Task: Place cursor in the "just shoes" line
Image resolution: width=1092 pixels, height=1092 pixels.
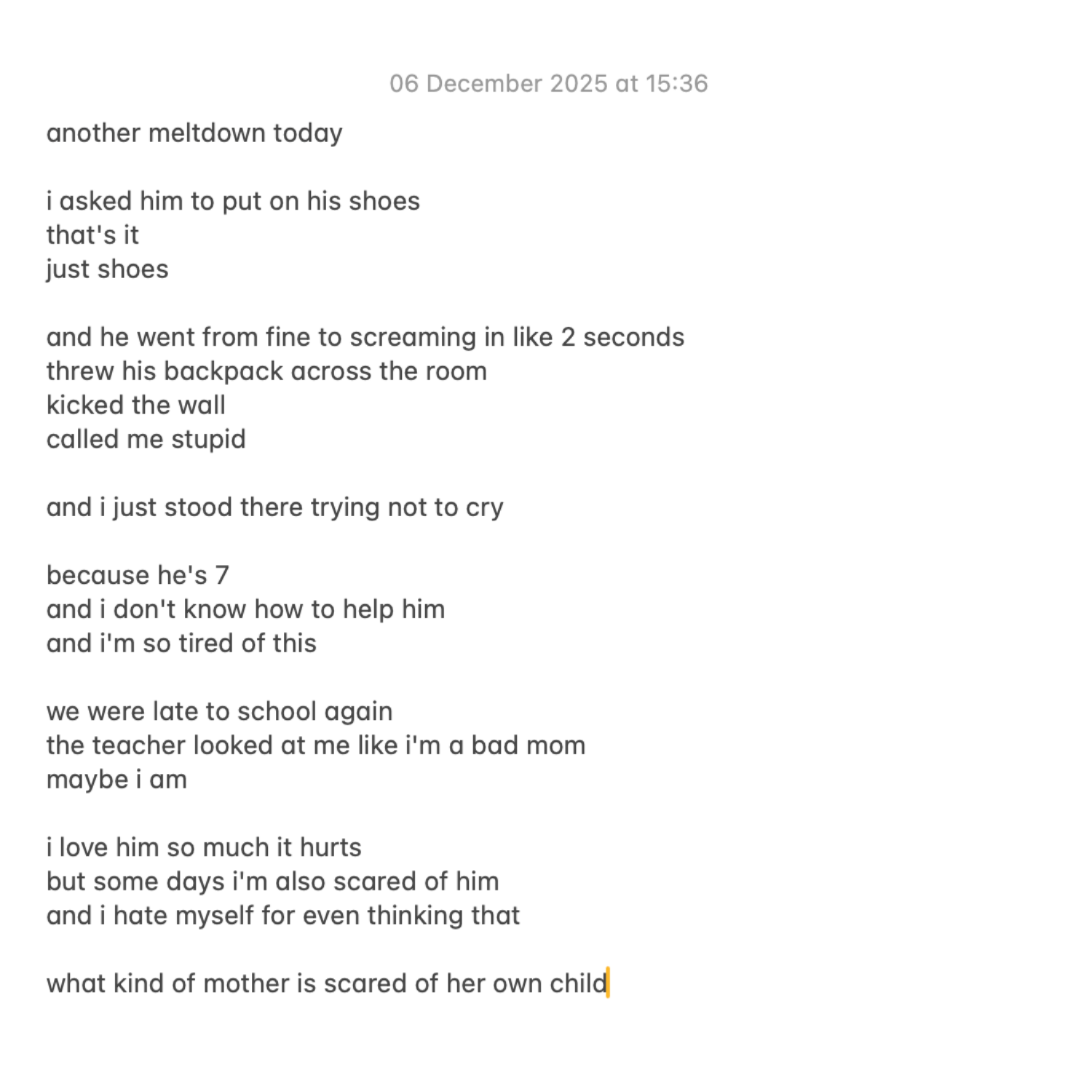Action: (x=108, y=269)
